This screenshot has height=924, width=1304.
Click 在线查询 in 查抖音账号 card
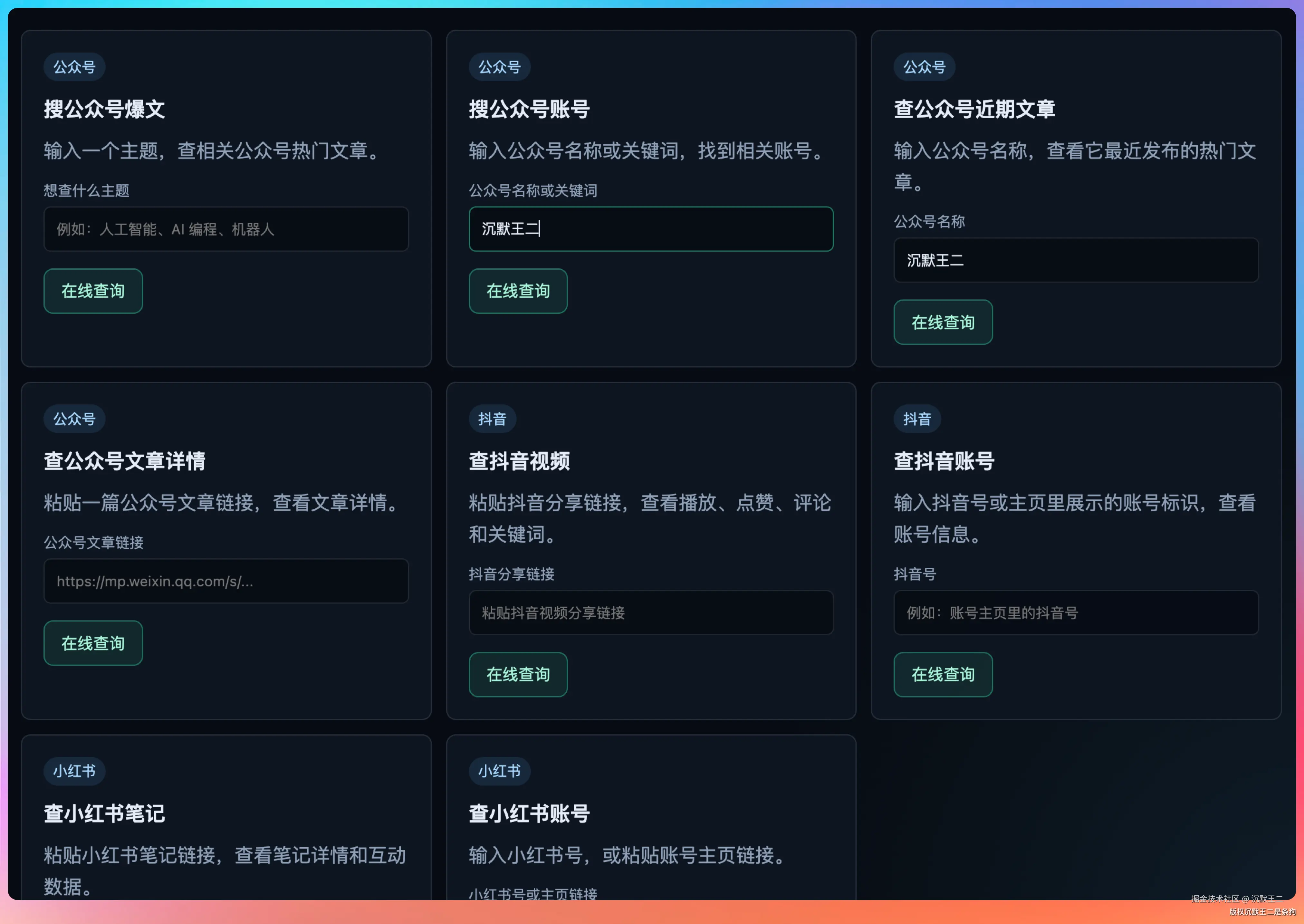(x=943, y=675)
